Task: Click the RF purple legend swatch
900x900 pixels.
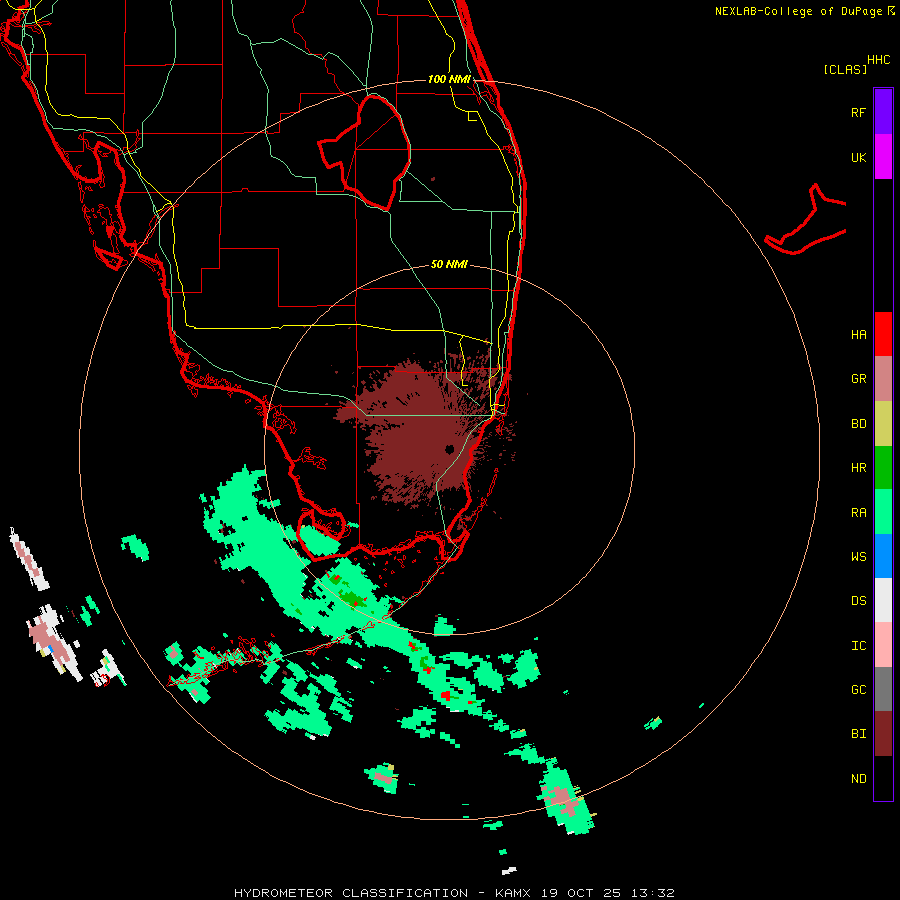Action: coord(883,111)
